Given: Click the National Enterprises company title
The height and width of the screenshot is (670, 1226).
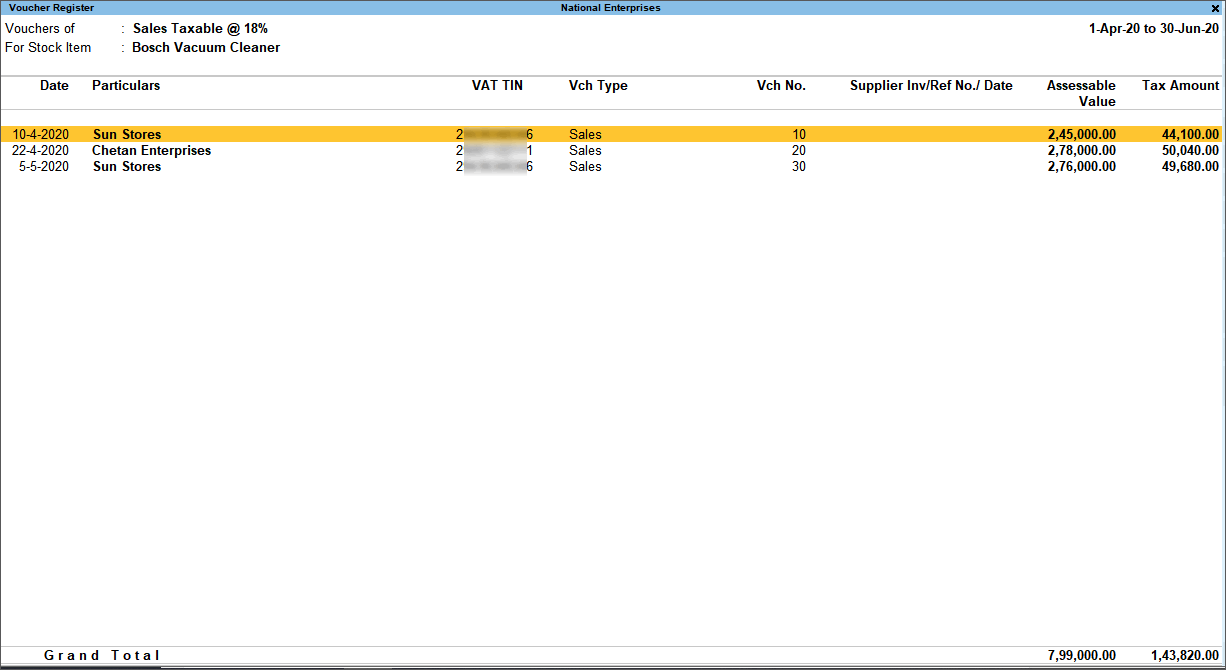Looking at the screenshot, I should point(611,8).
